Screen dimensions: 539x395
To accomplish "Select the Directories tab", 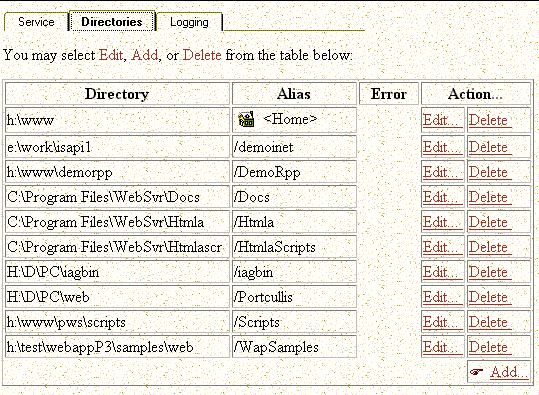I will (x=112, y=22).
